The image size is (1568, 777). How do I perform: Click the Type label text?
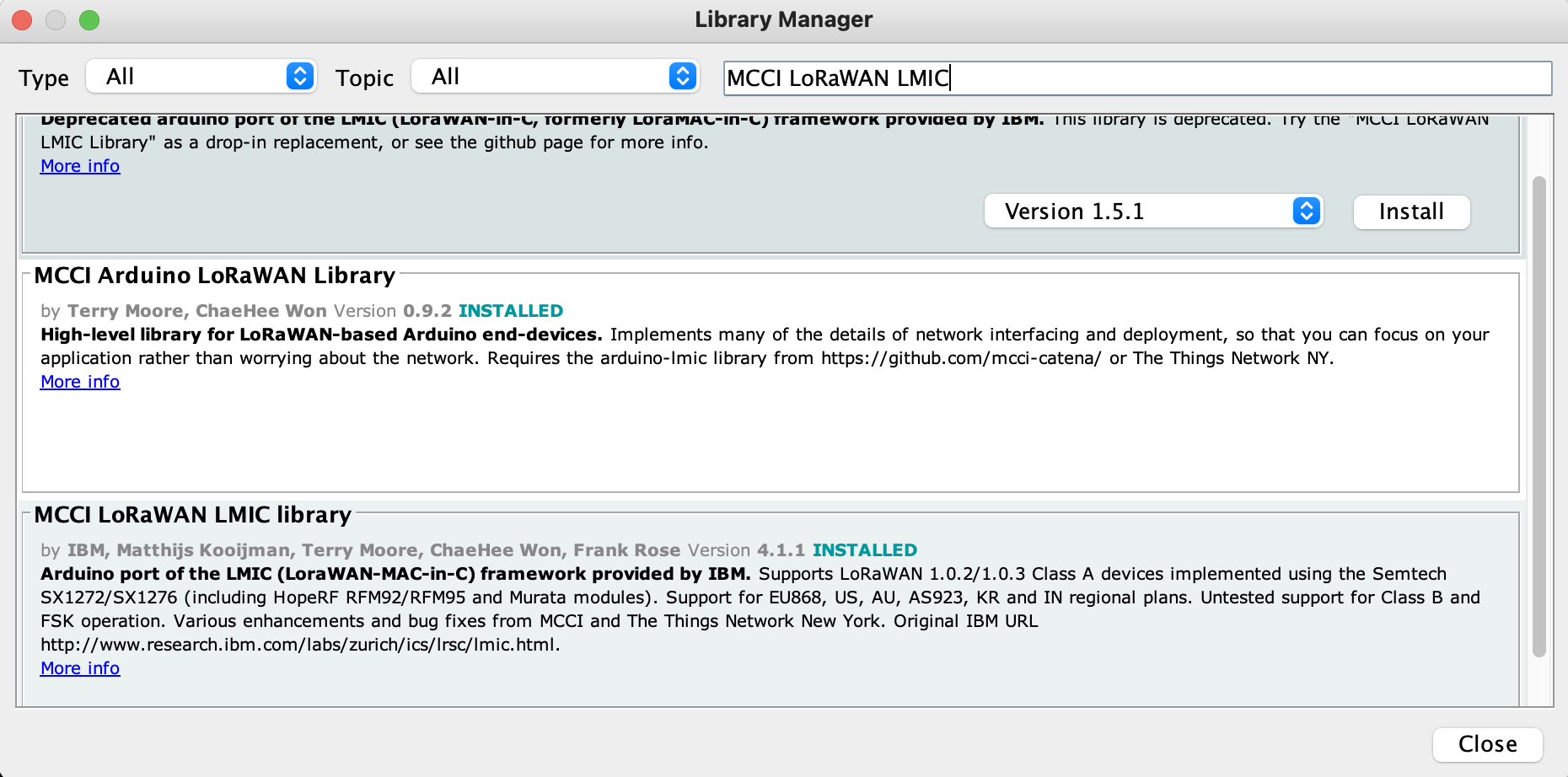(44, 78)
